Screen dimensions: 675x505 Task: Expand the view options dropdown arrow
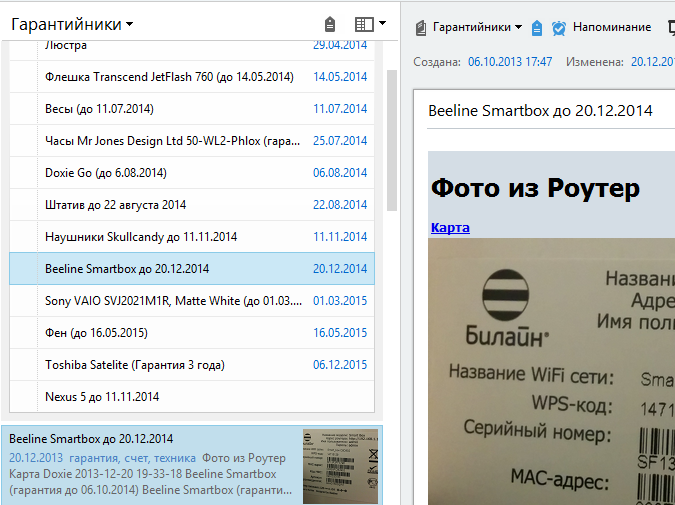(x=382, y=23)
